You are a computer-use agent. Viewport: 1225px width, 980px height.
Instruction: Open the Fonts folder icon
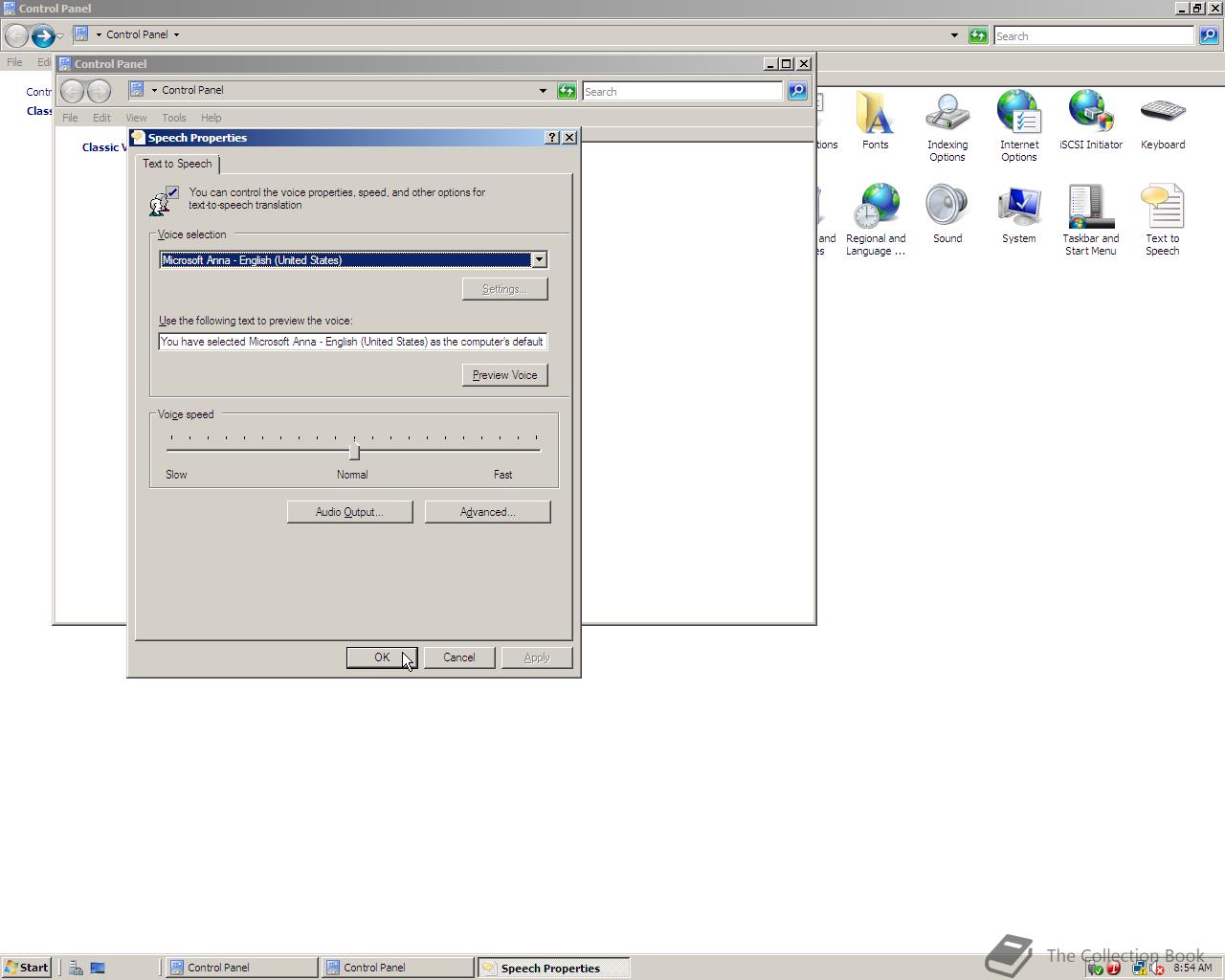point(875,121)
